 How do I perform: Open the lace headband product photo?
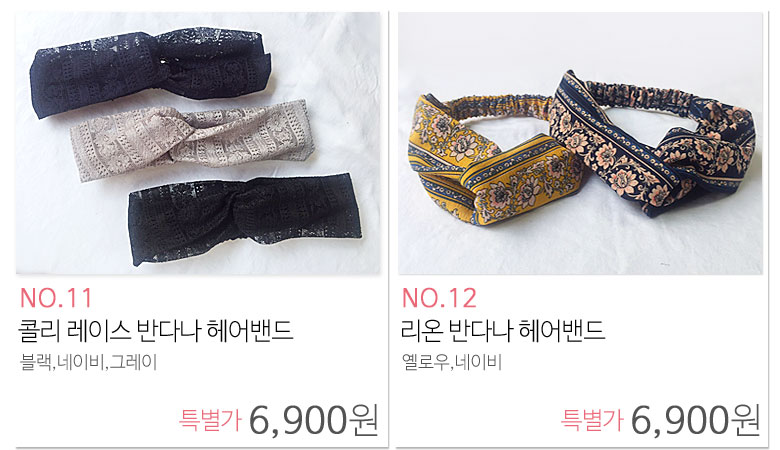click(198, 143)
